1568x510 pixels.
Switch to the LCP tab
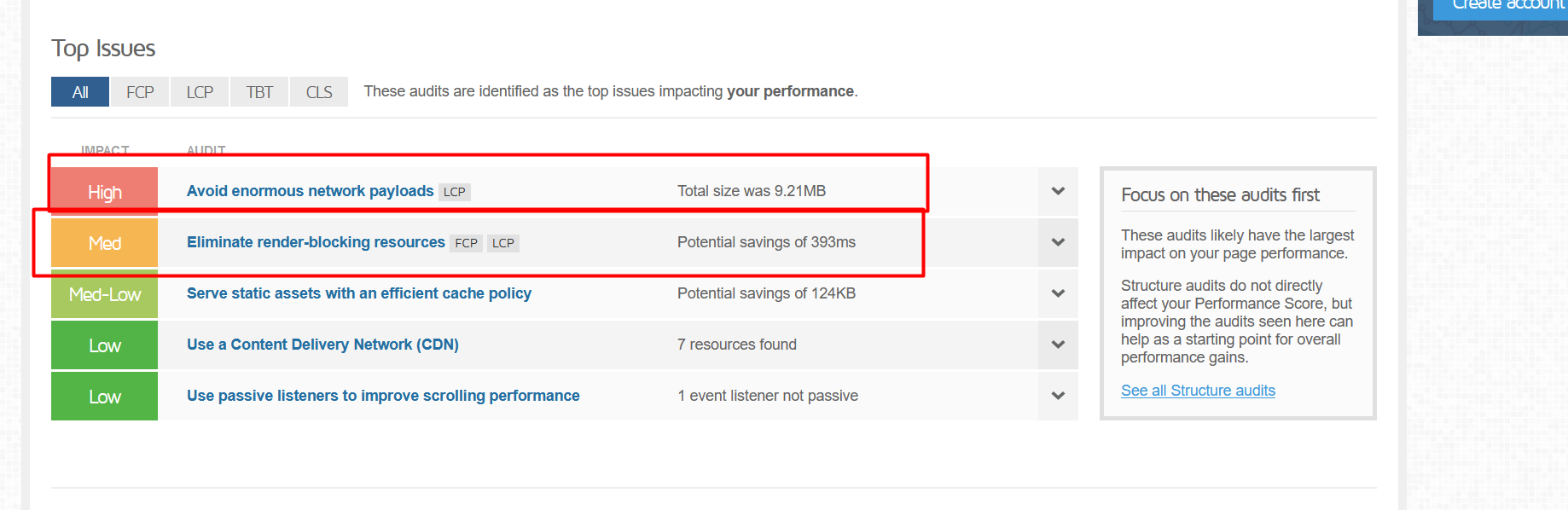pos(200,92)
